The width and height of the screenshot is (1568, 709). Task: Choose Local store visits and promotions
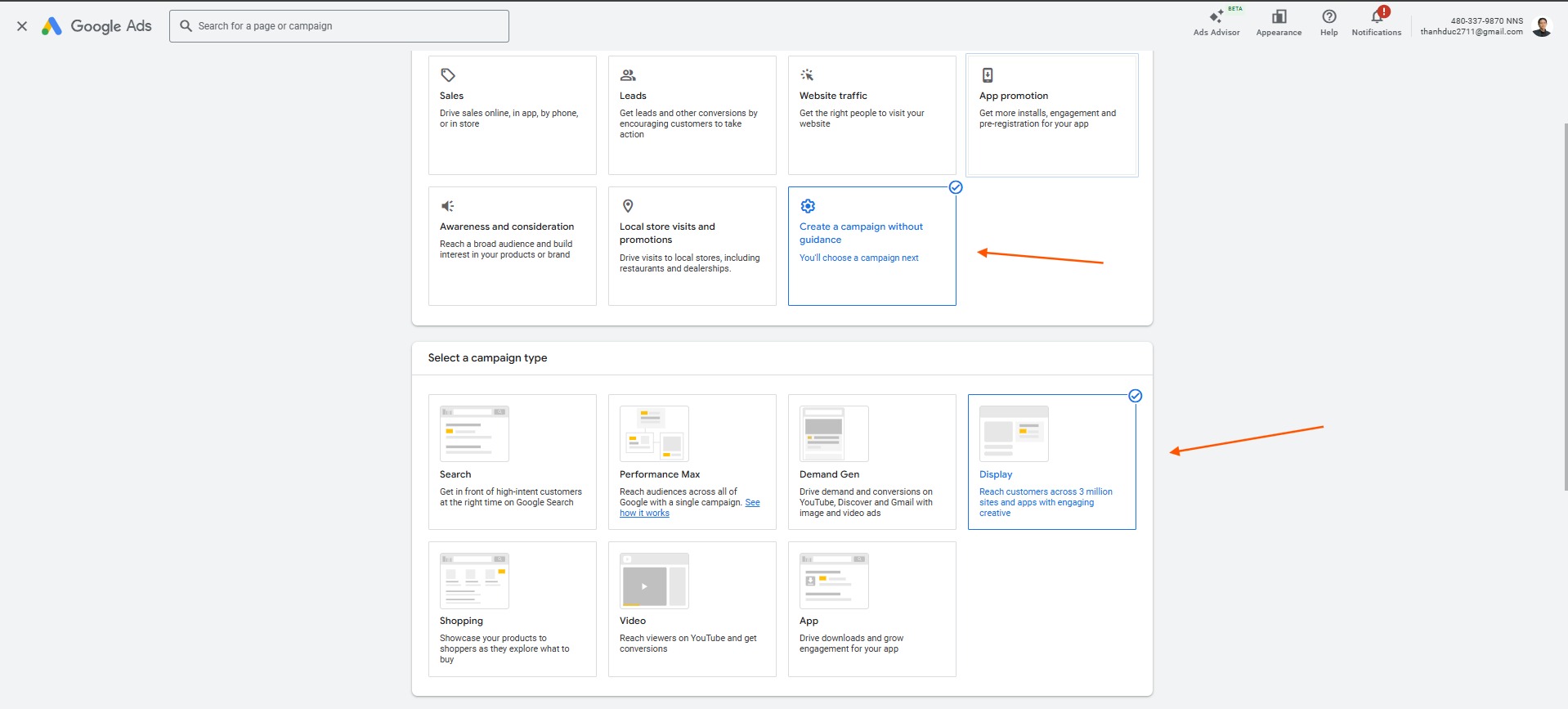(692, 245)
